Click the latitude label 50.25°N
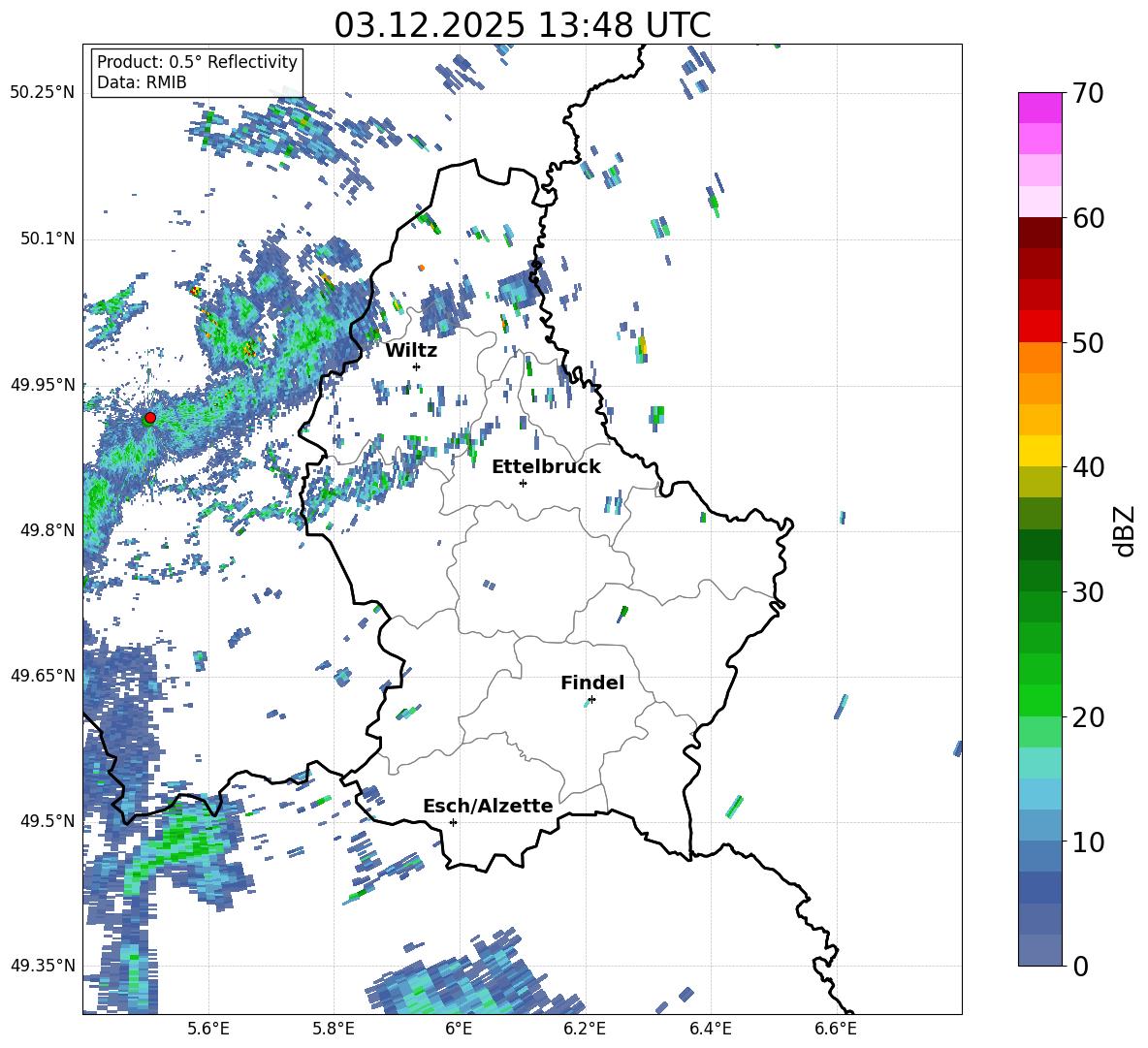This screenshot has width=1148, height=1048. coord(43,93)
